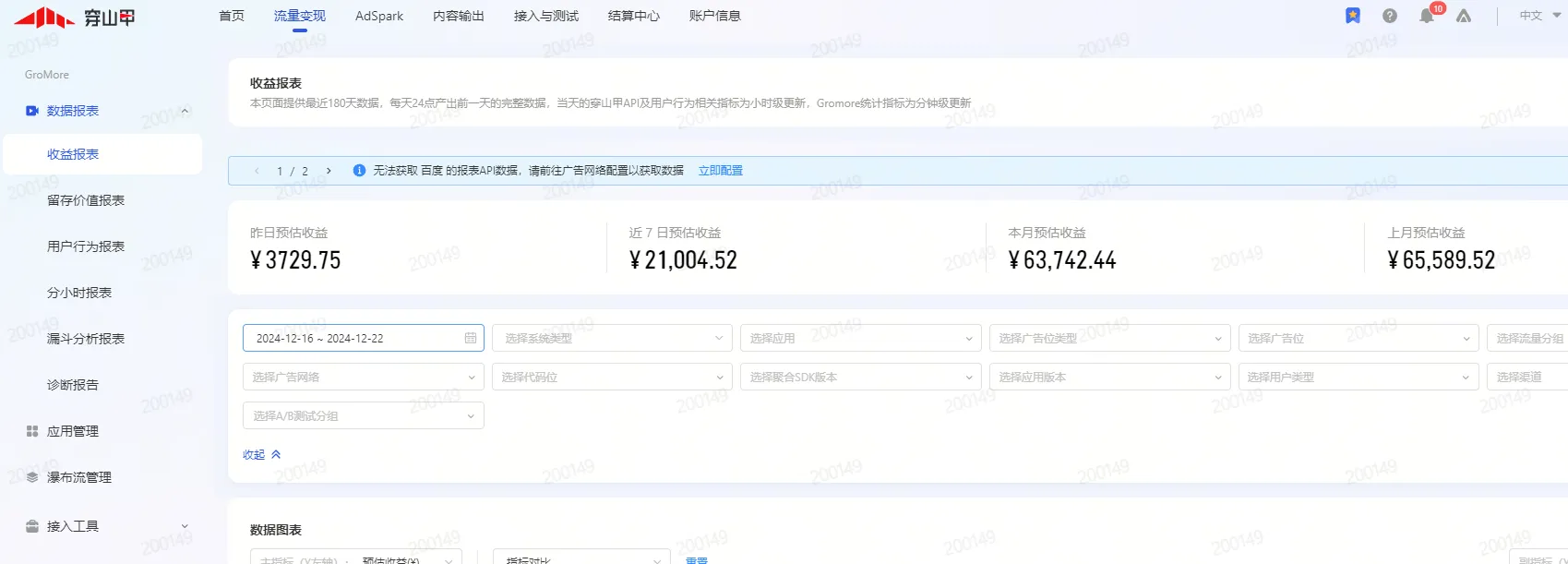This screenshot has height=564, width=1568.
Task: Open the 选择聚合SDK版本 dropdown
Action: (x=861, y=377)
